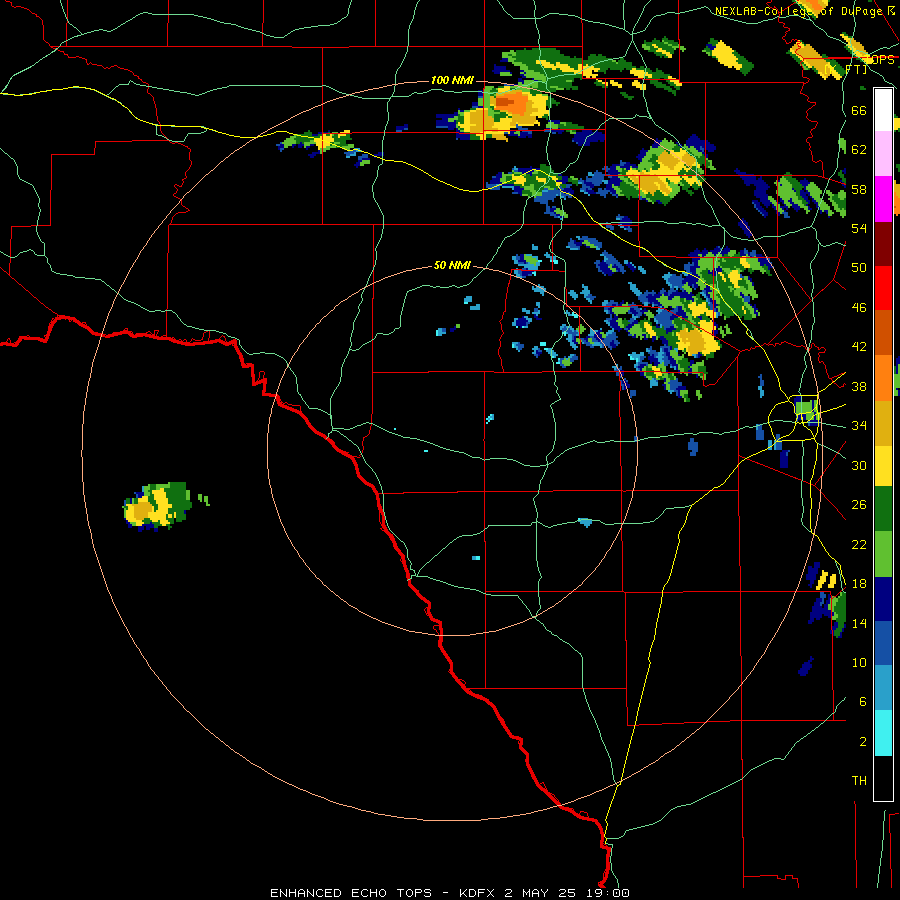Click the '66' legend value
Viewport: 900px width, 900px height.
tap(859, 111)
